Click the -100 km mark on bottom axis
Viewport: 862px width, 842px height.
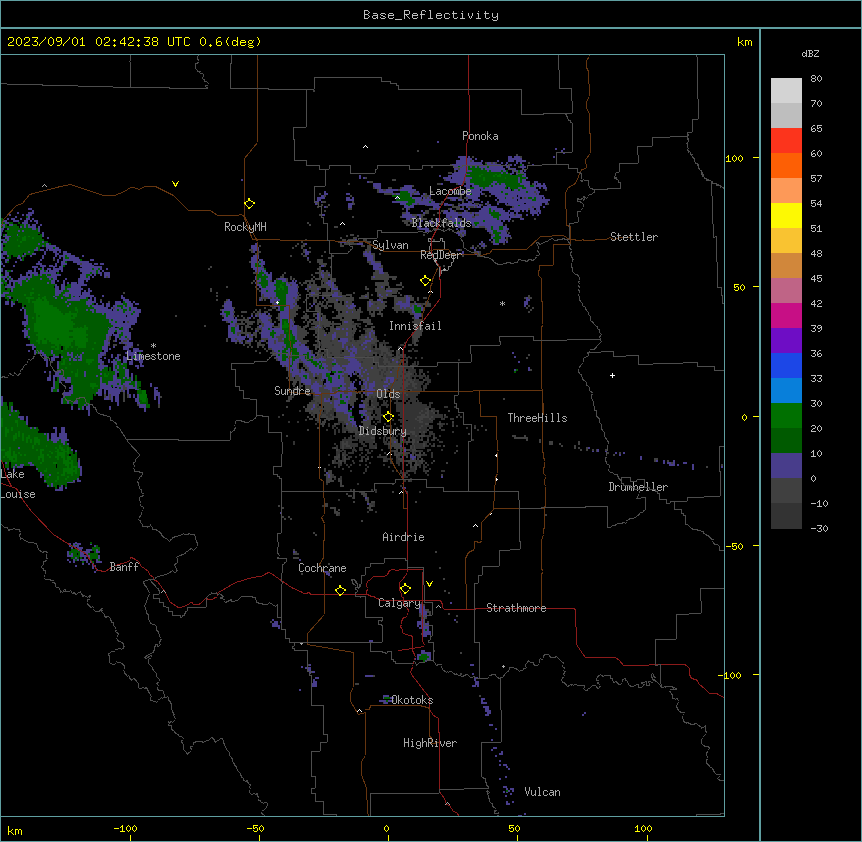(125, 828)
